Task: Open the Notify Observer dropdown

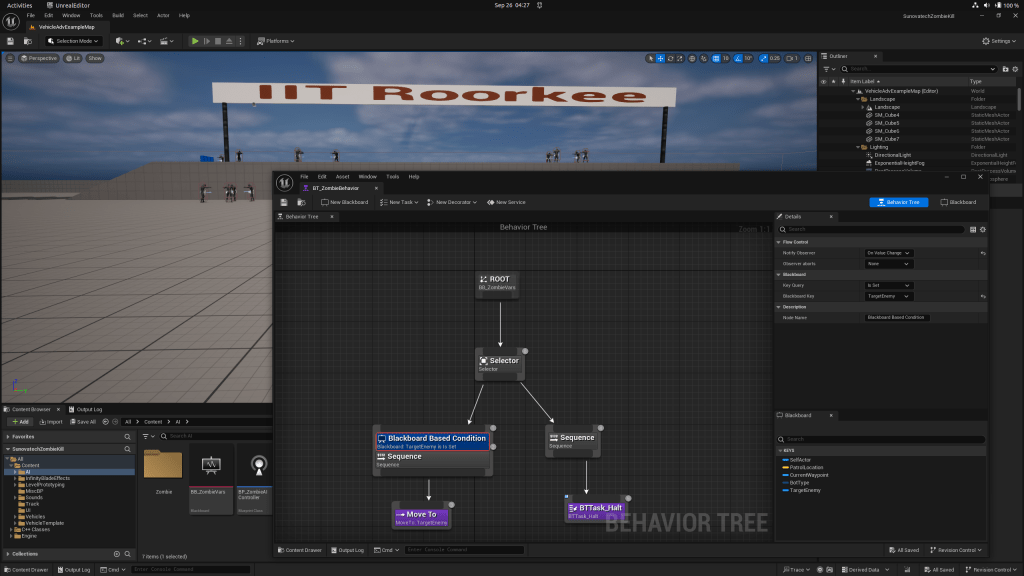Action: pos(888,253)
